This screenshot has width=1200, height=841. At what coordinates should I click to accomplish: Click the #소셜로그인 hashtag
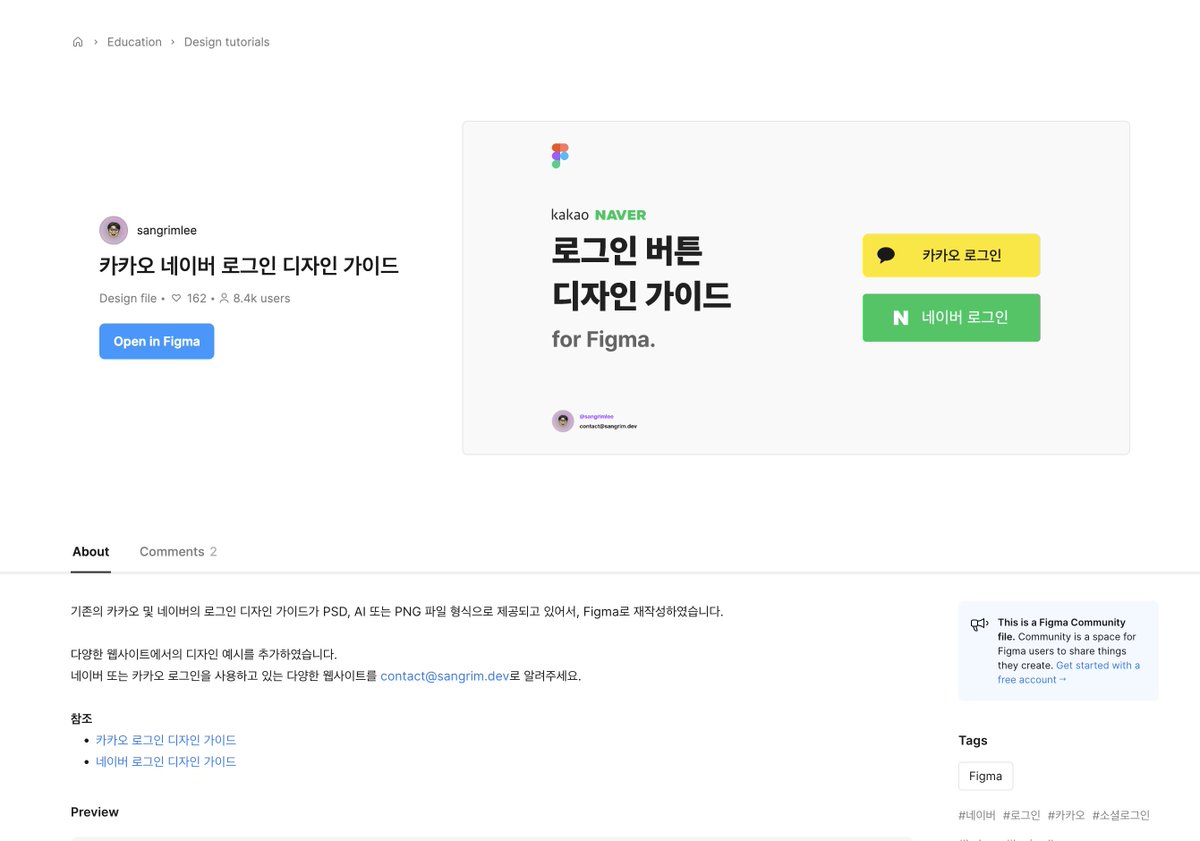[x=1121, y=815]
